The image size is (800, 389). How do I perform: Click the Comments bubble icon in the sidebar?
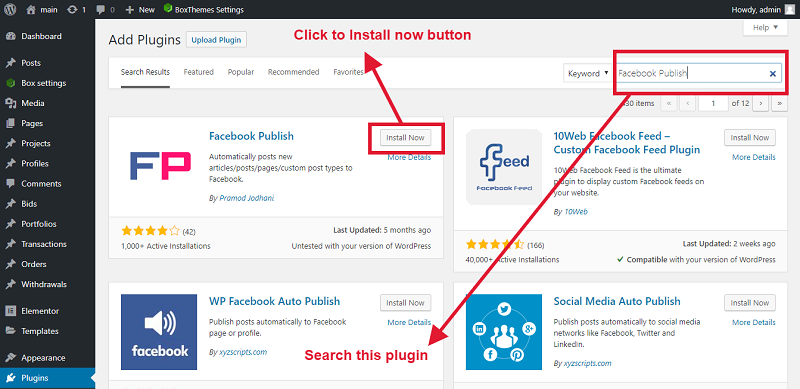10,184
